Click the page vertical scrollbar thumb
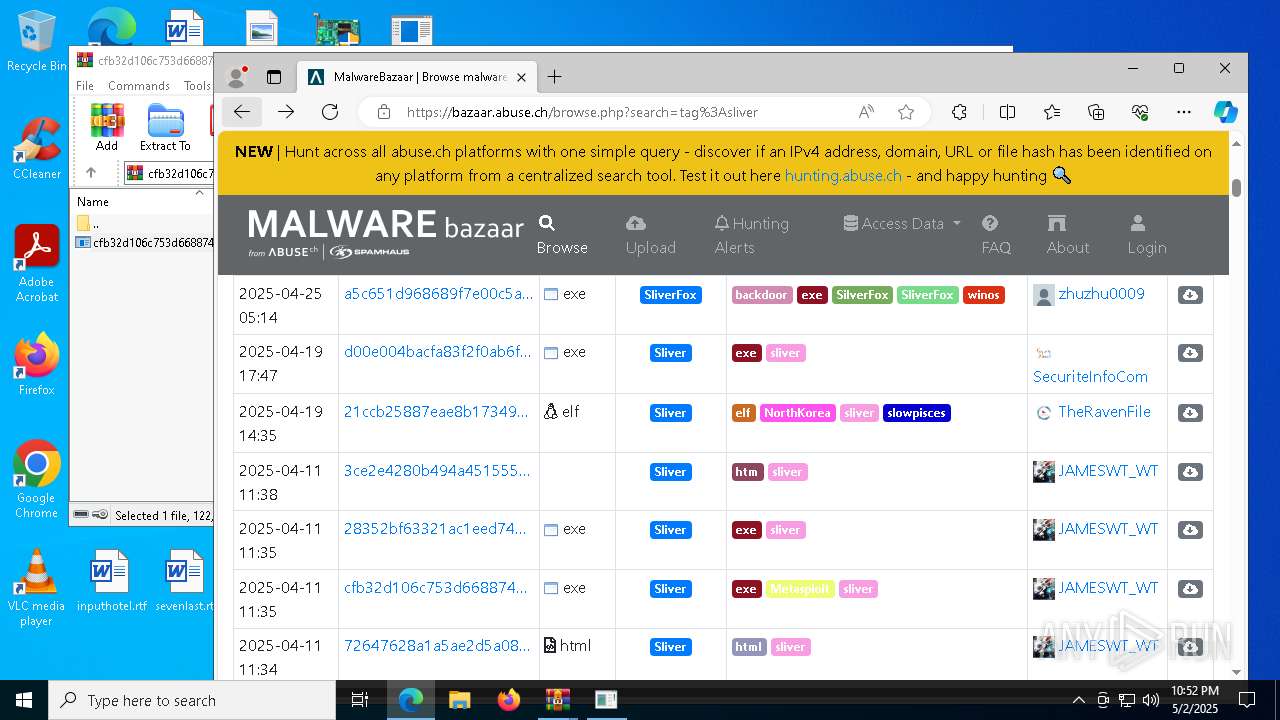The height and width of the screenshot is (720, 1280). pos(1236,187)
